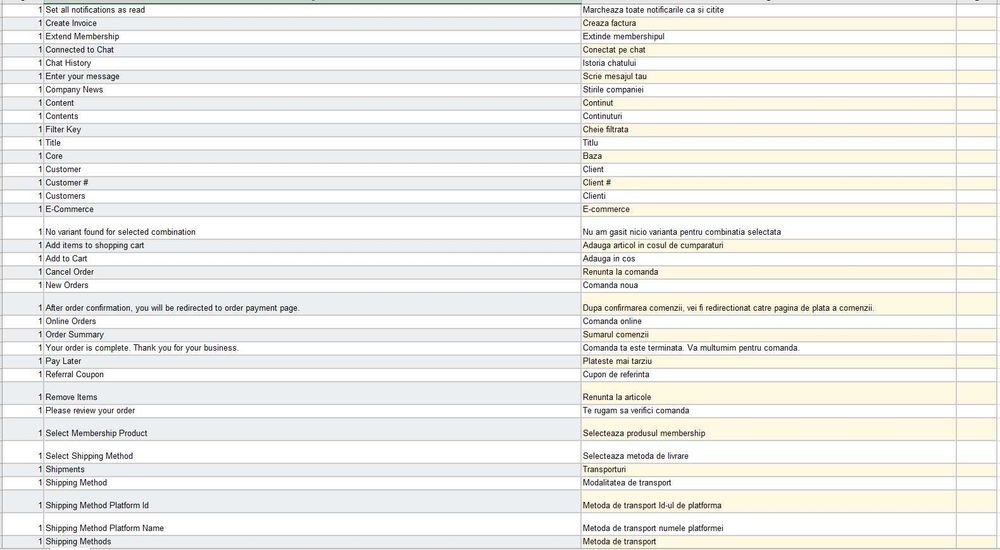Viewport: 1000px width, 550px height.
Task: Select the 'Company News' cell
Action: pos(312,90)
